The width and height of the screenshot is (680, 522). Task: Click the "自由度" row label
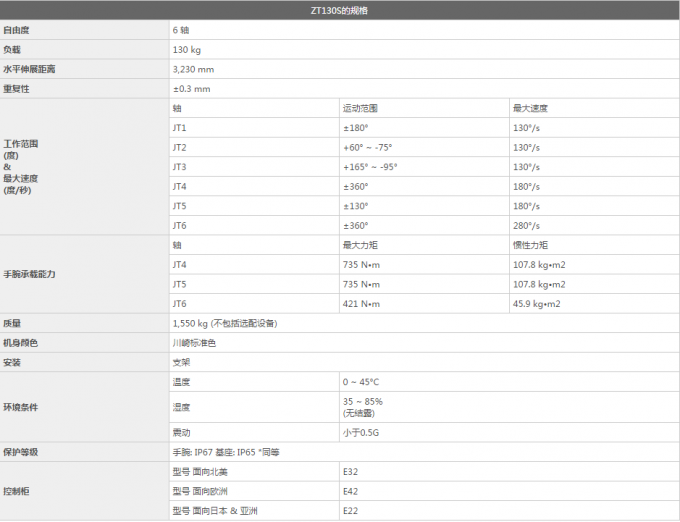pos(16,30)
